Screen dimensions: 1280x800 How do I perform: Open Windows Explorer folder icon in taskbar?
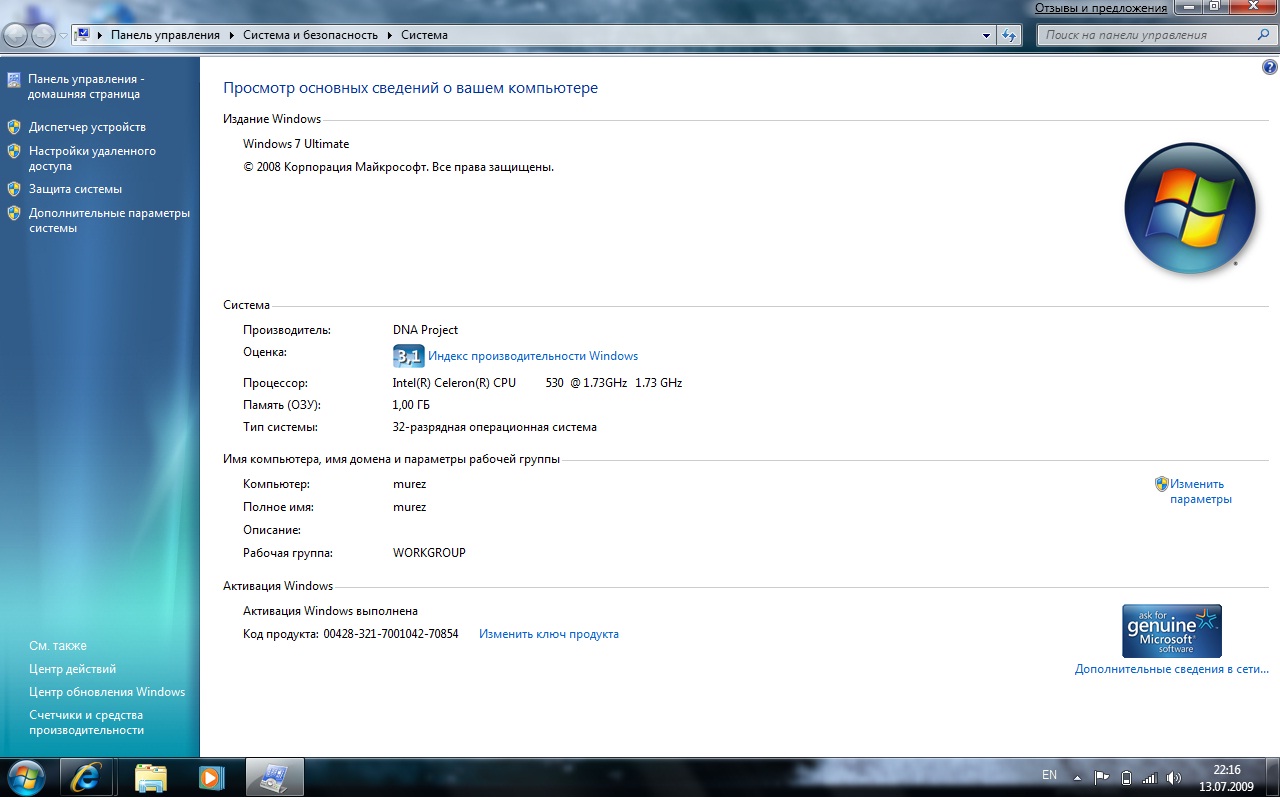tap(151, 777)
